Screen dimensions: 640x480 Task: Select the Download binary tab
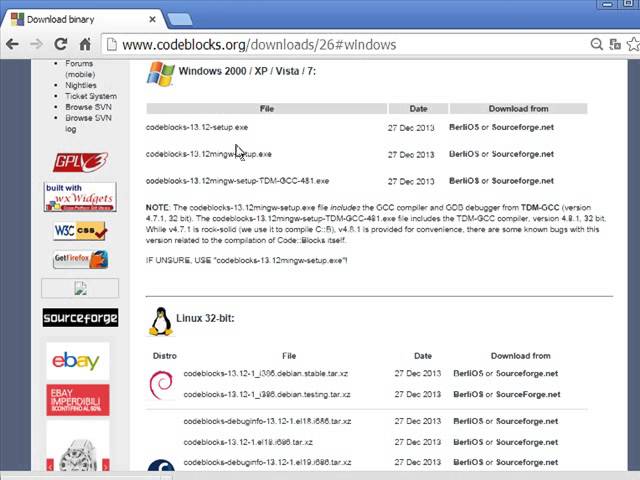(82, 19)
